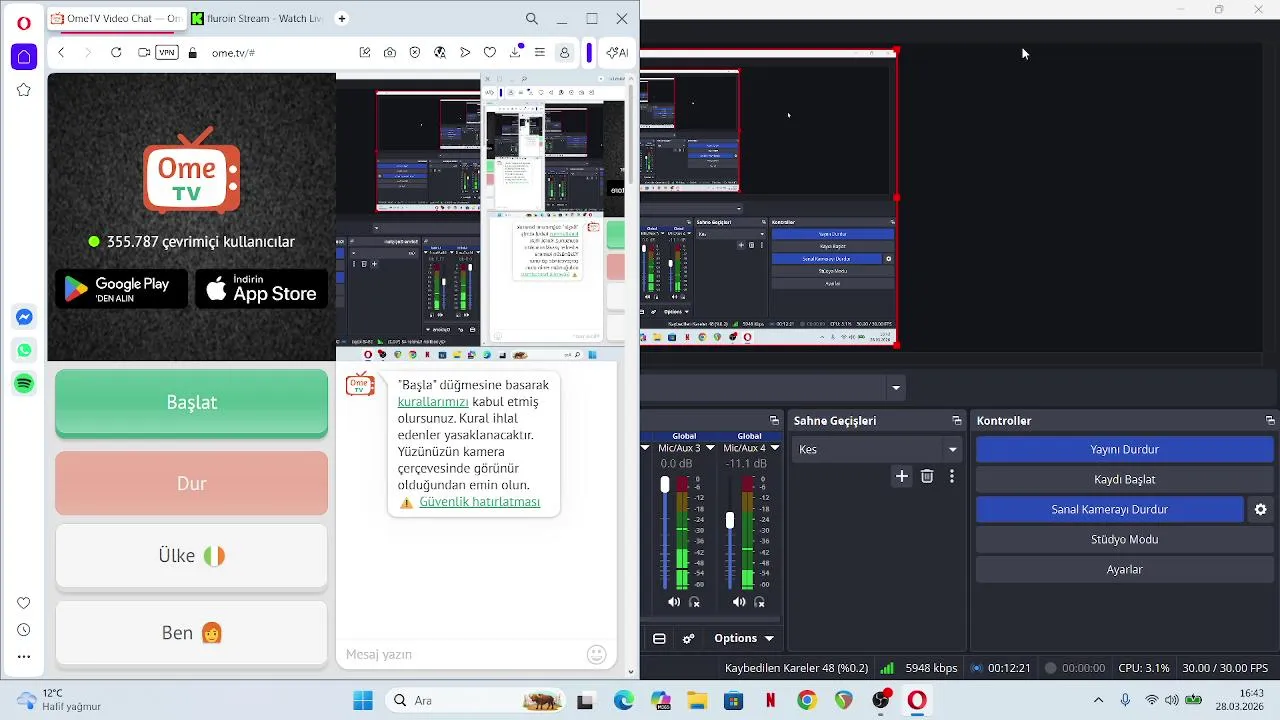Viewport: 1280px width, 720px height.
Task: Open the Ülke country selector
Action: pos(191,556)
